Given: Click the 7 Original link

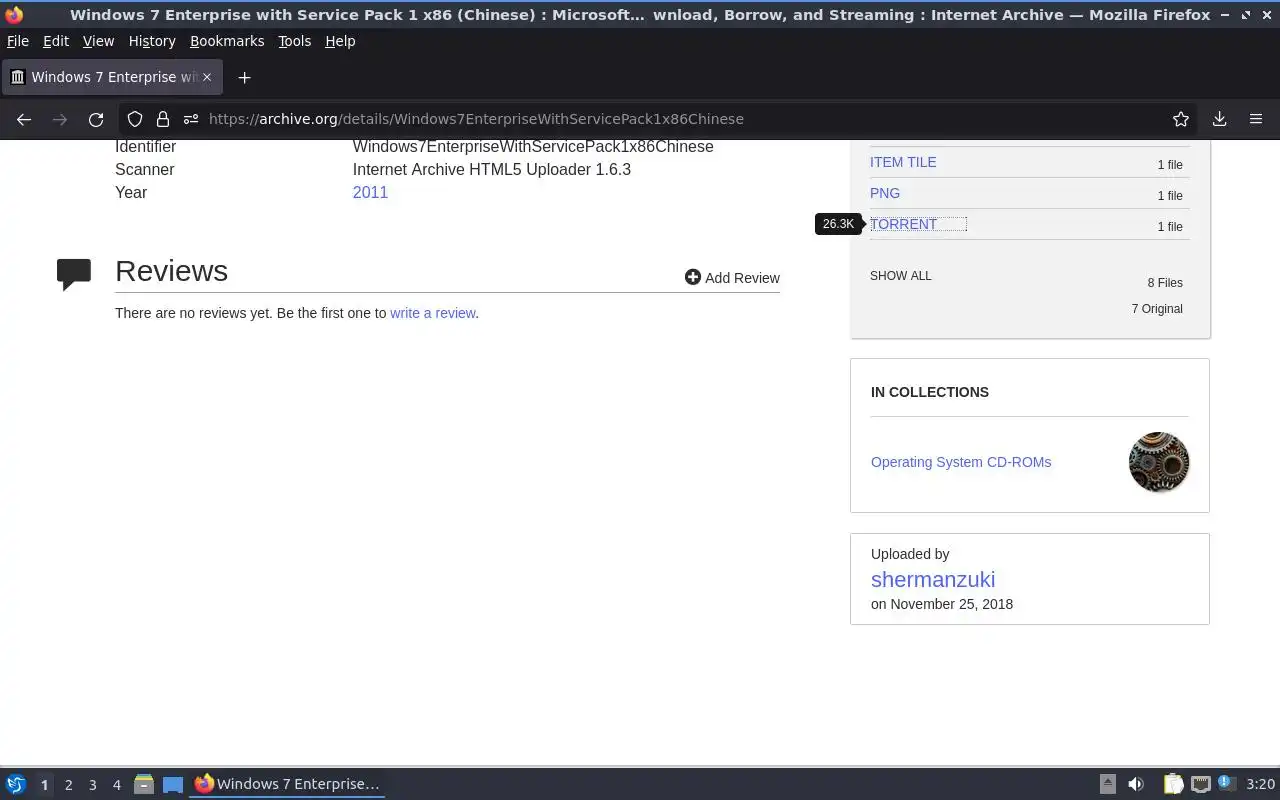Looking at the screenshot, I should click(1157, 309).
